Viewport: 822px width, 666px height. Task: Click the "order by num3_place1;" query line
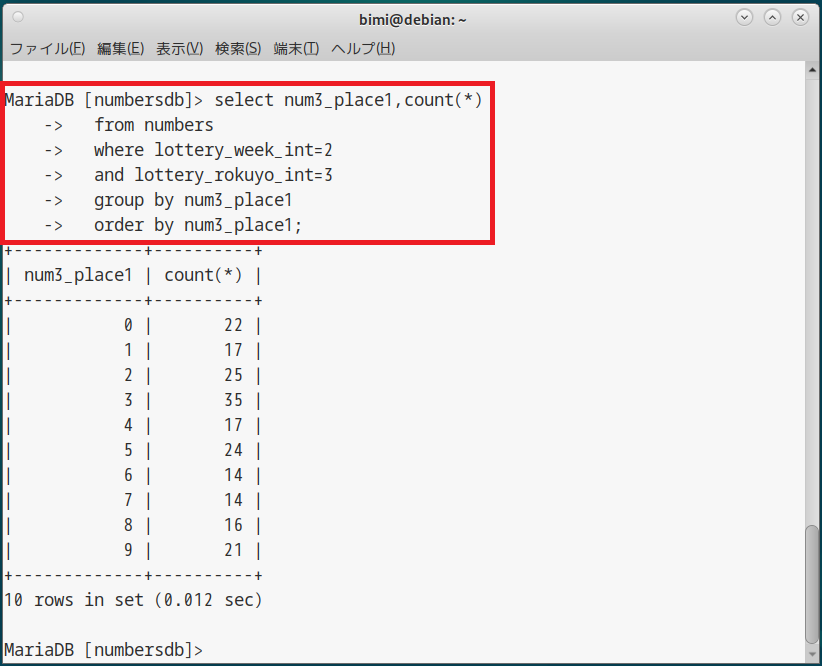click(197, 225)
